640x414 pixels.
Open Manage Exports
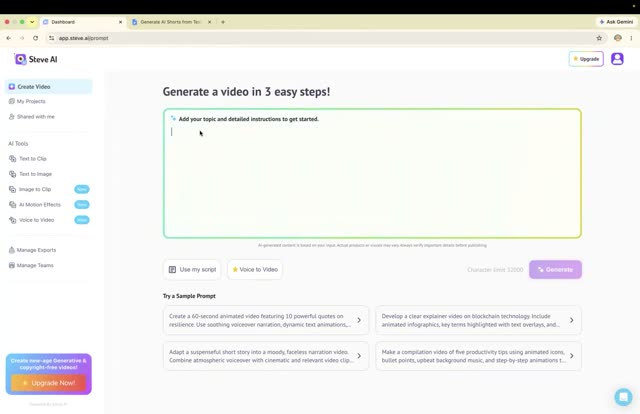[36, 250]
